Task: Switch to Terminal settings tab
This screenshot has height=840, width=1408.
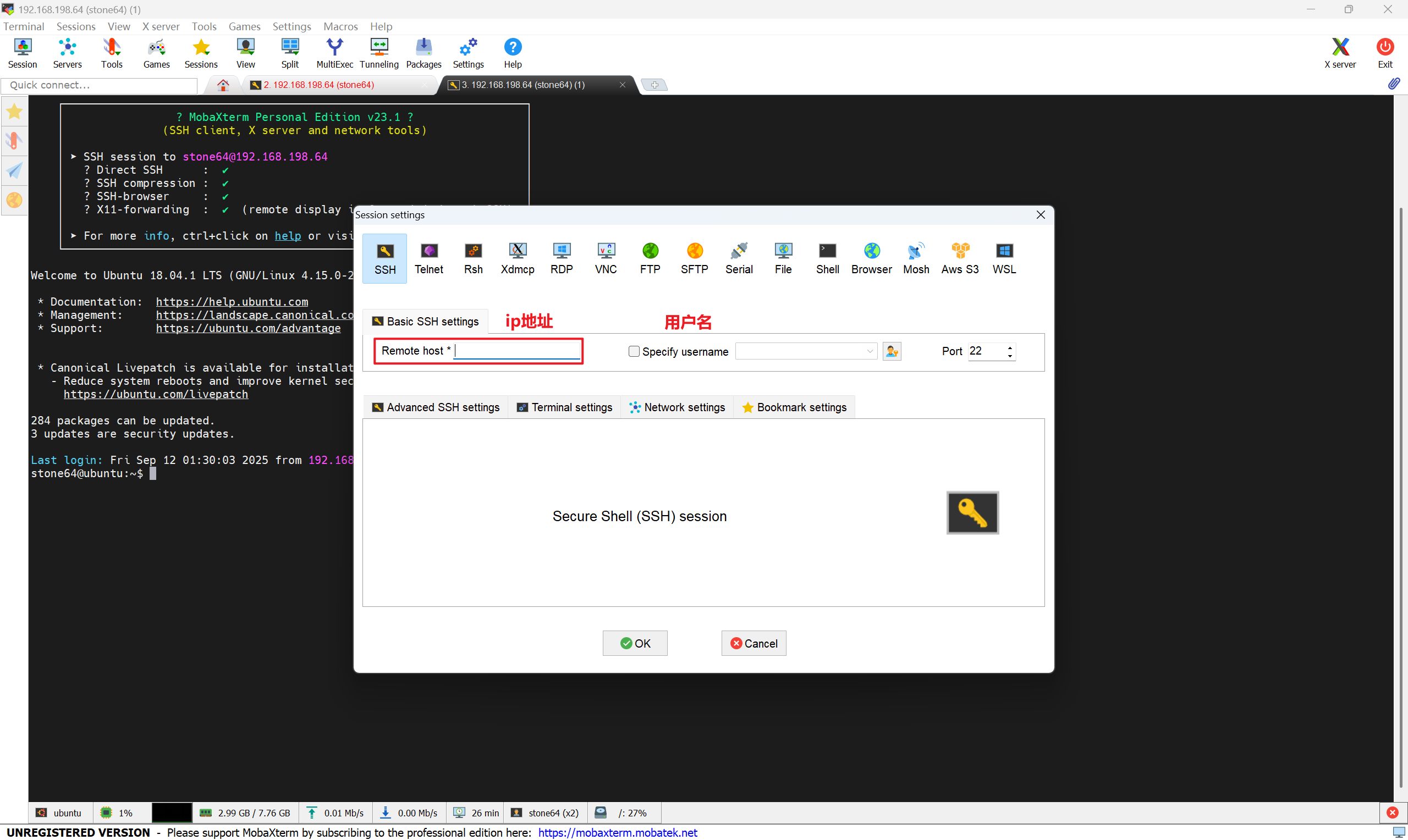Action: point(564,407)
